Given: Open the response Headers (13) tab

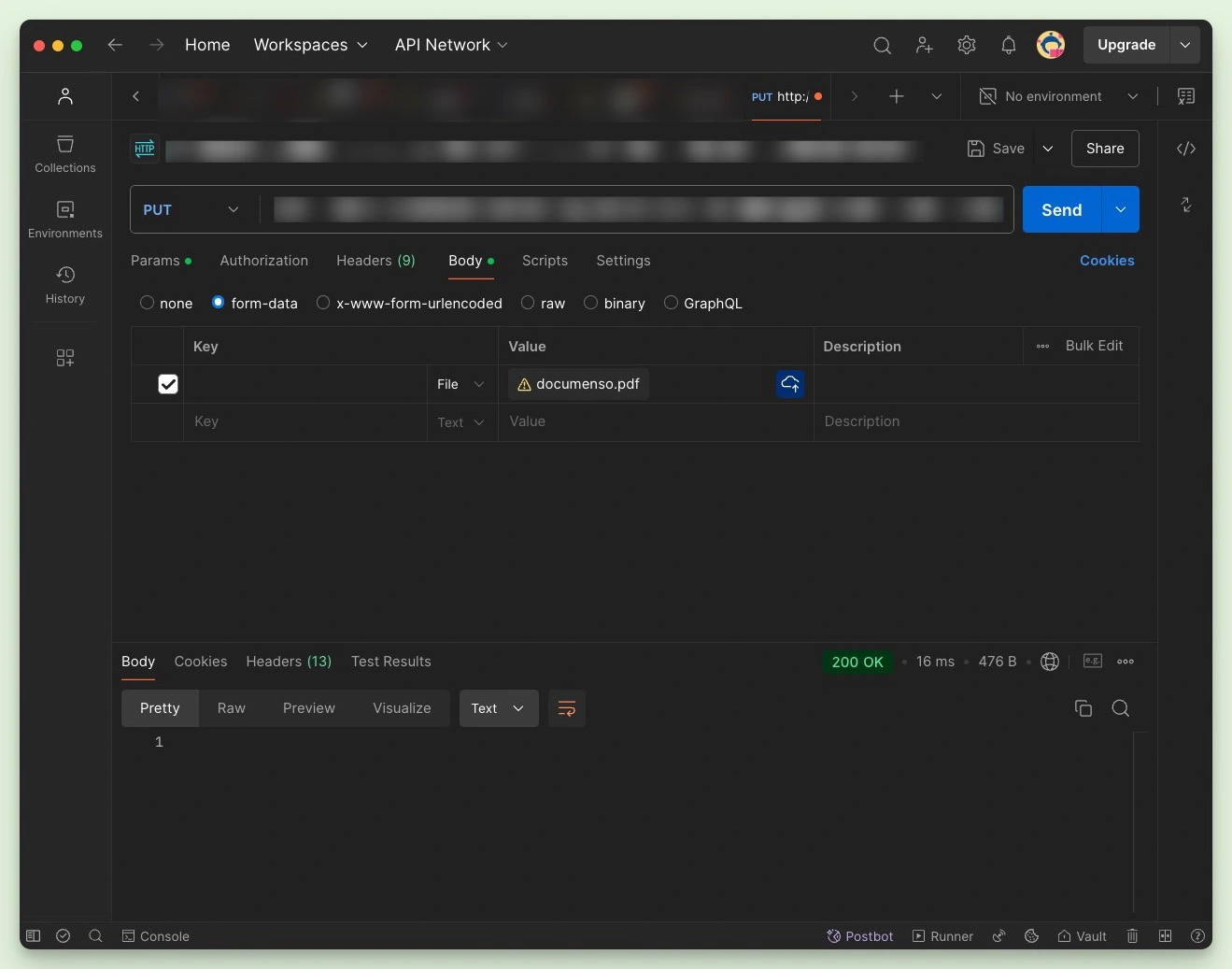Looking at the screenshot, I should pyautogui.click(x=289, y=662).
